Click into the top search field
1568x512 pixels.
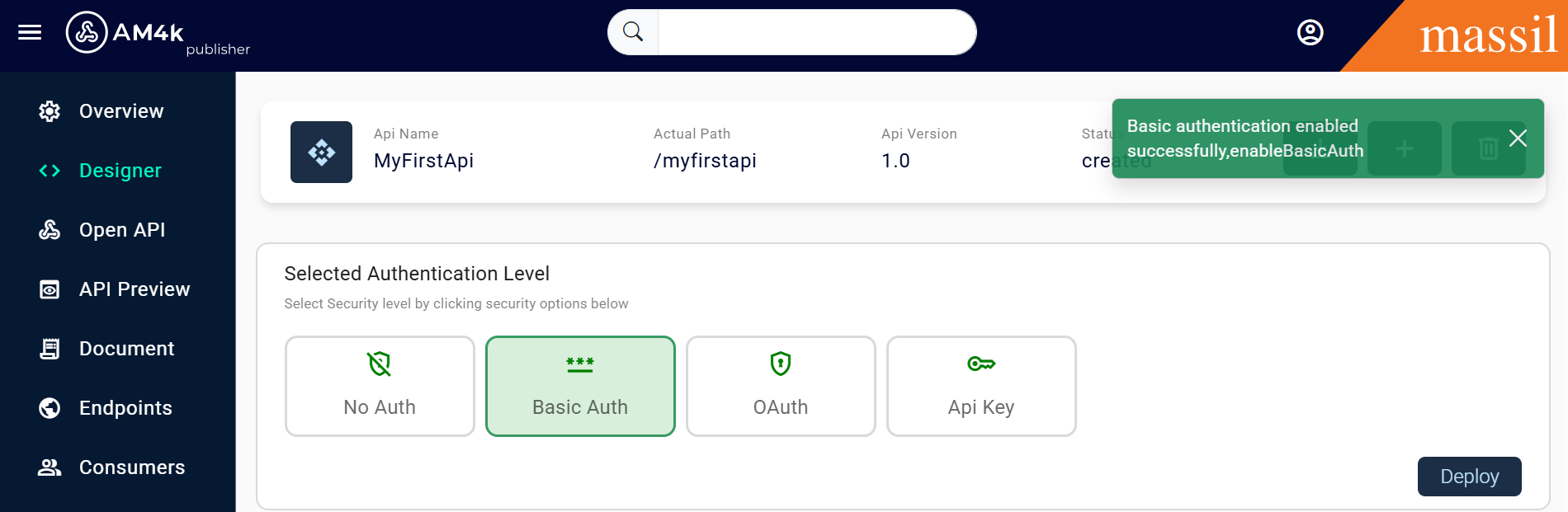coord(815,32)
